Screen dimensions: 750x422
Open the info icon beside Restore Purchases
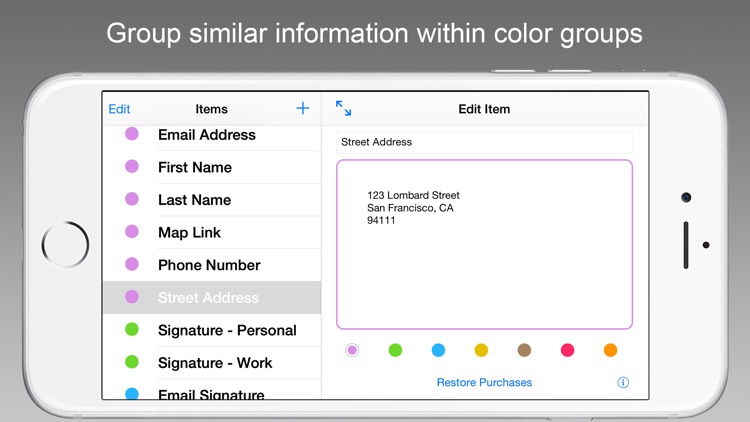(623, 382)
